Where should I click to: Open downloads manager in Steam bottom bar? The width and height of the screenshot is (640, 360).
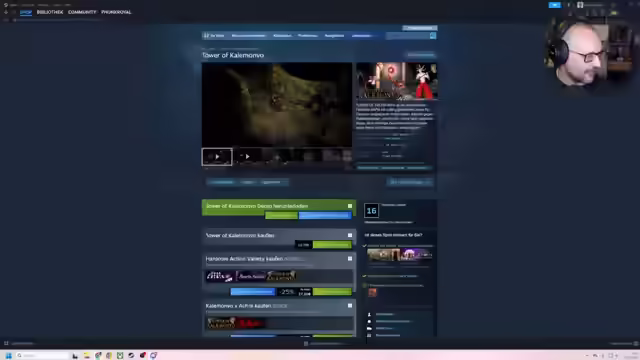(x=325, y=344)
